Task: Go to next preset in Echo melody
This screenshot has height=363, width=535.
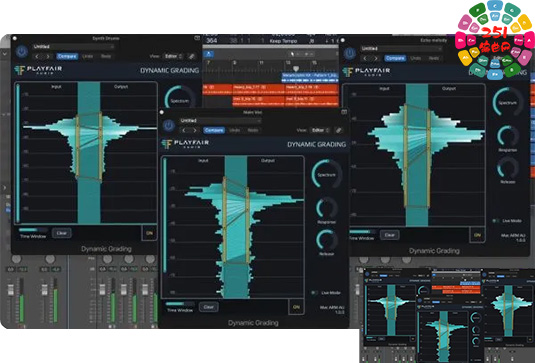Action: point(376,58)
